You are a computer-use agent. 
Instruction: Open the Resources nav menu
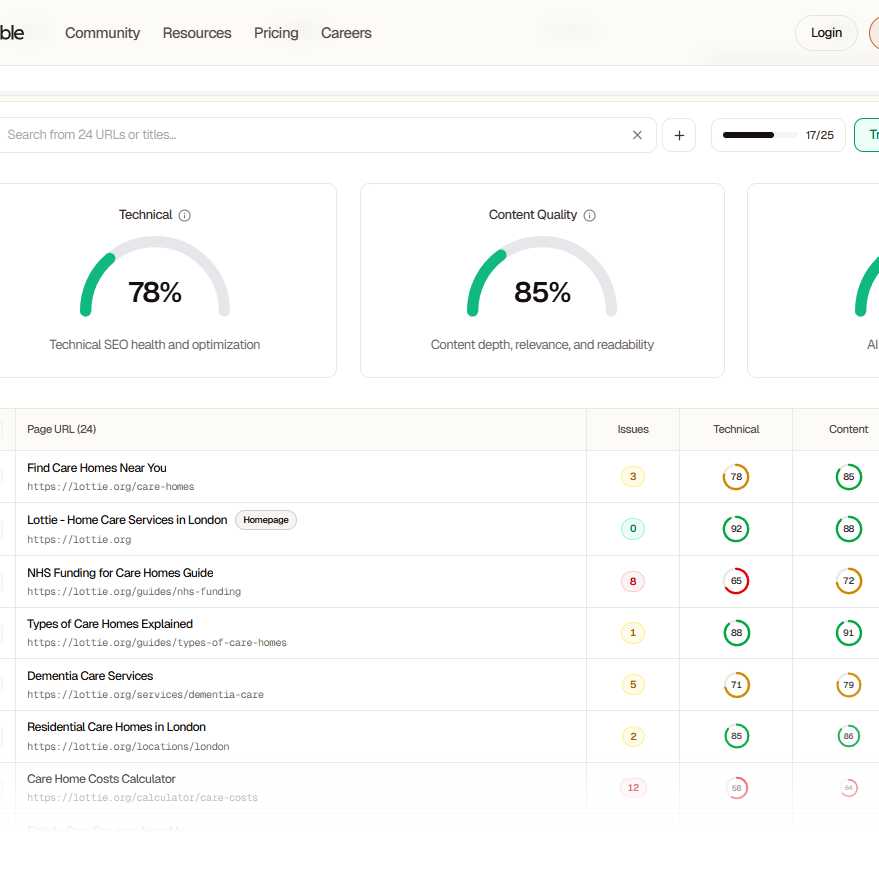click(x=197, y=33)
